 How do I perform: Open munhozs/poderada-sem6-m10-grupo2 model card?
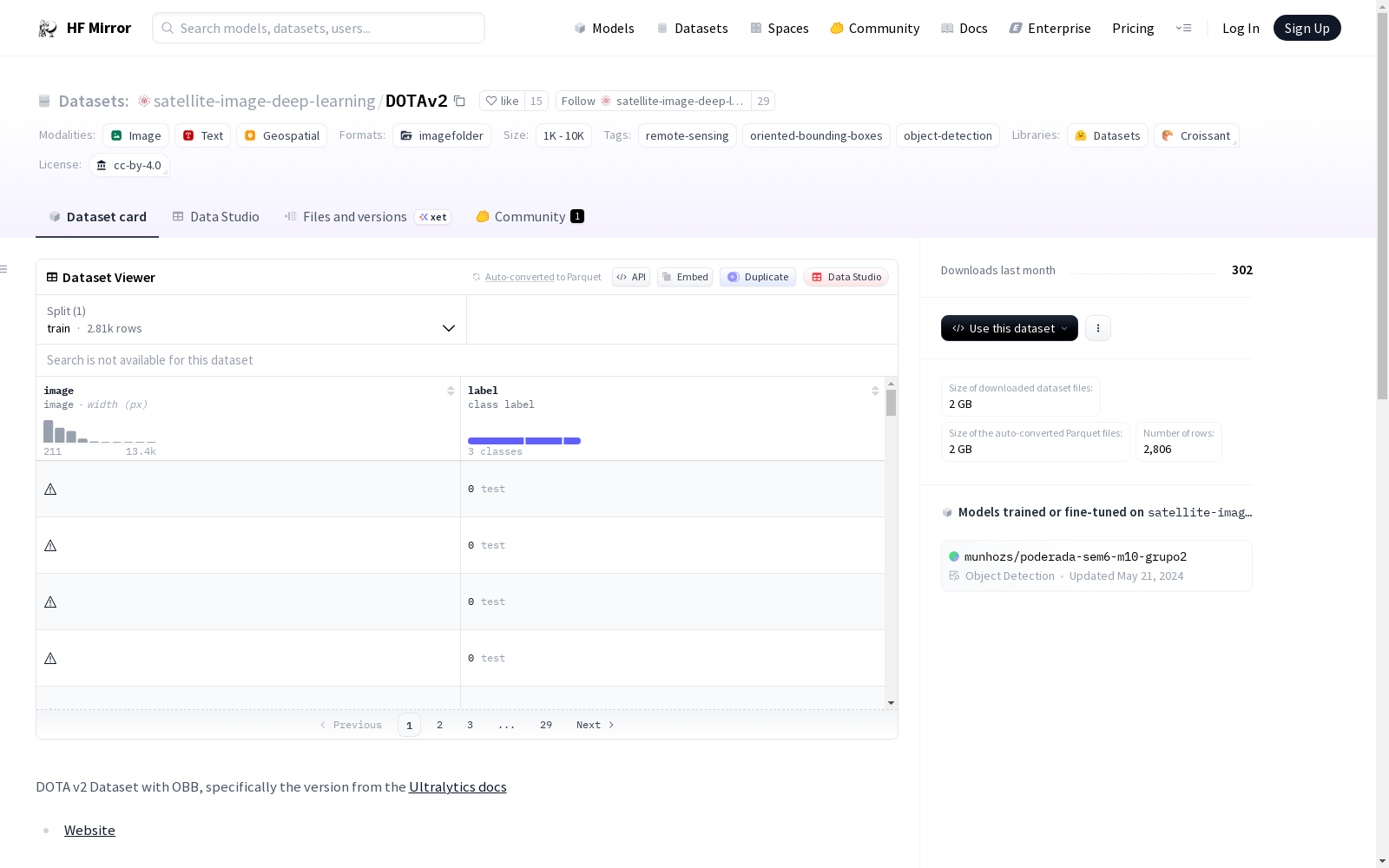point(1096,566)
